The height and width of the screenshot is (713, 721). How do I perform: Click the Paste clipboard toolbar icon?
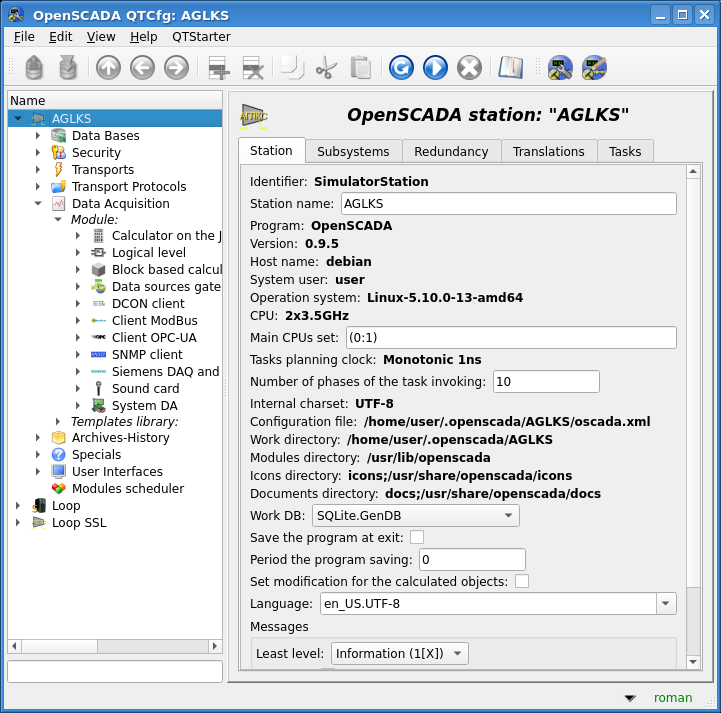pyautogui.click(x=360, y=68)
